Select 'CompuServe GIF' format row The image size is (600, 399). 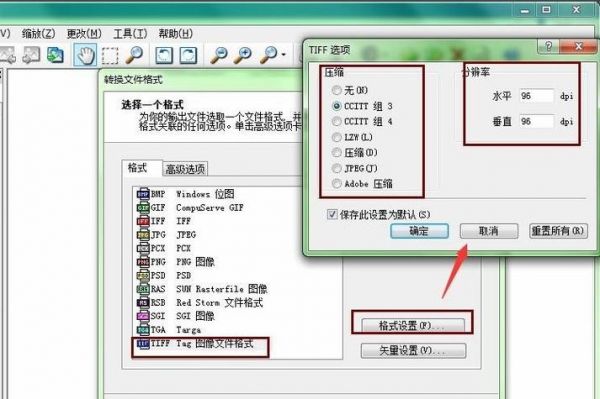pyautogui.click(x=210, y=208)
